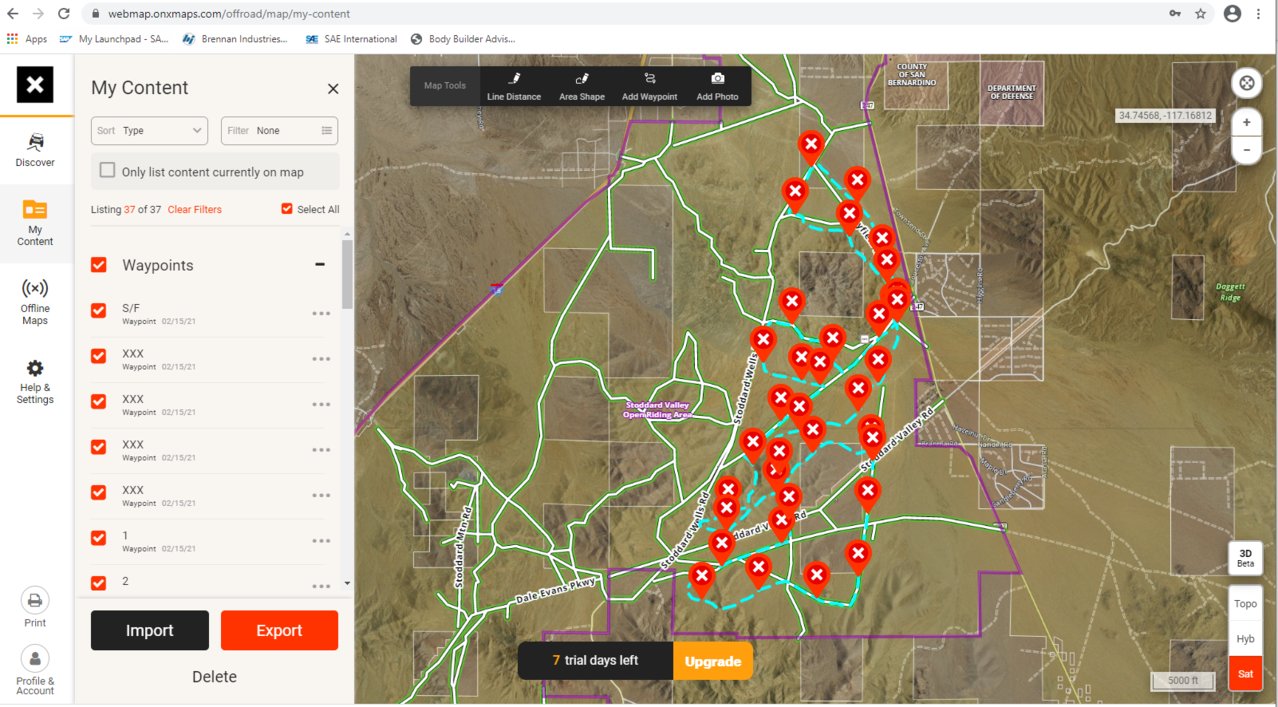Open options for waypoint 1
Screen dimensions: 1278x707
[x=321, y=541]
